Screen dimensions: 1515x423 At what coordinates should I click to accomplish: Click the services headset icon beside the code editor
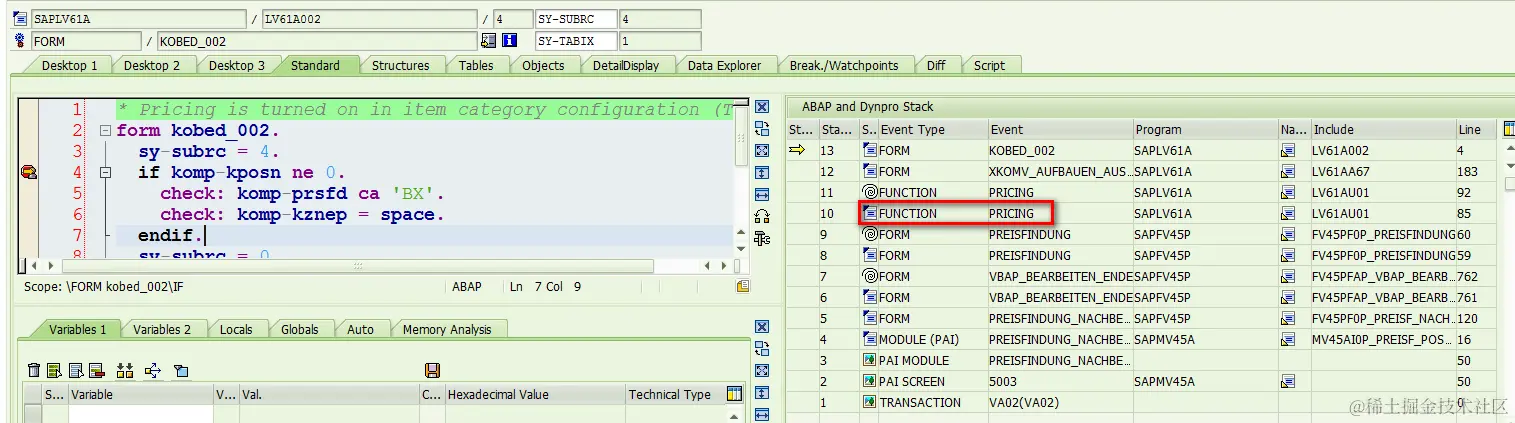(762, 216)
